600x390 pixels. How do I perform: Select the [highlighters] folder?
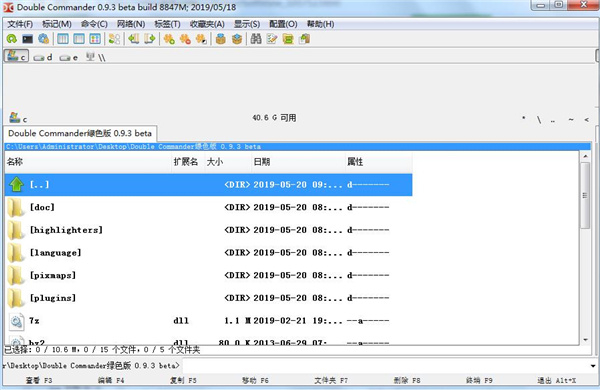(x=209, y=230)
